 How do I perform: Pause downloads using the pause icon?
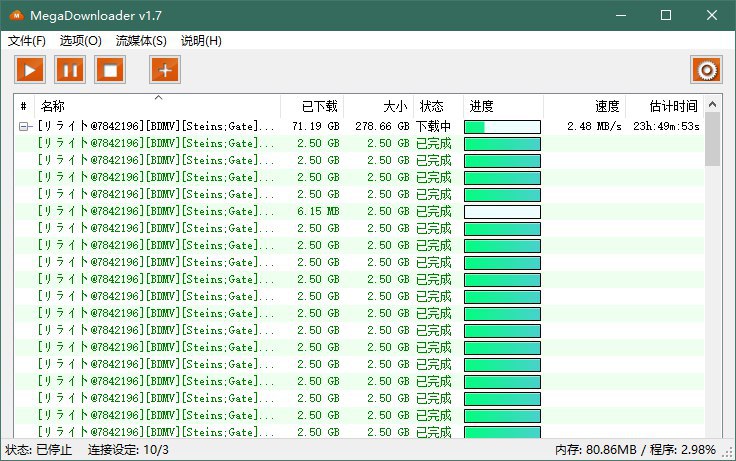[70, 70]
